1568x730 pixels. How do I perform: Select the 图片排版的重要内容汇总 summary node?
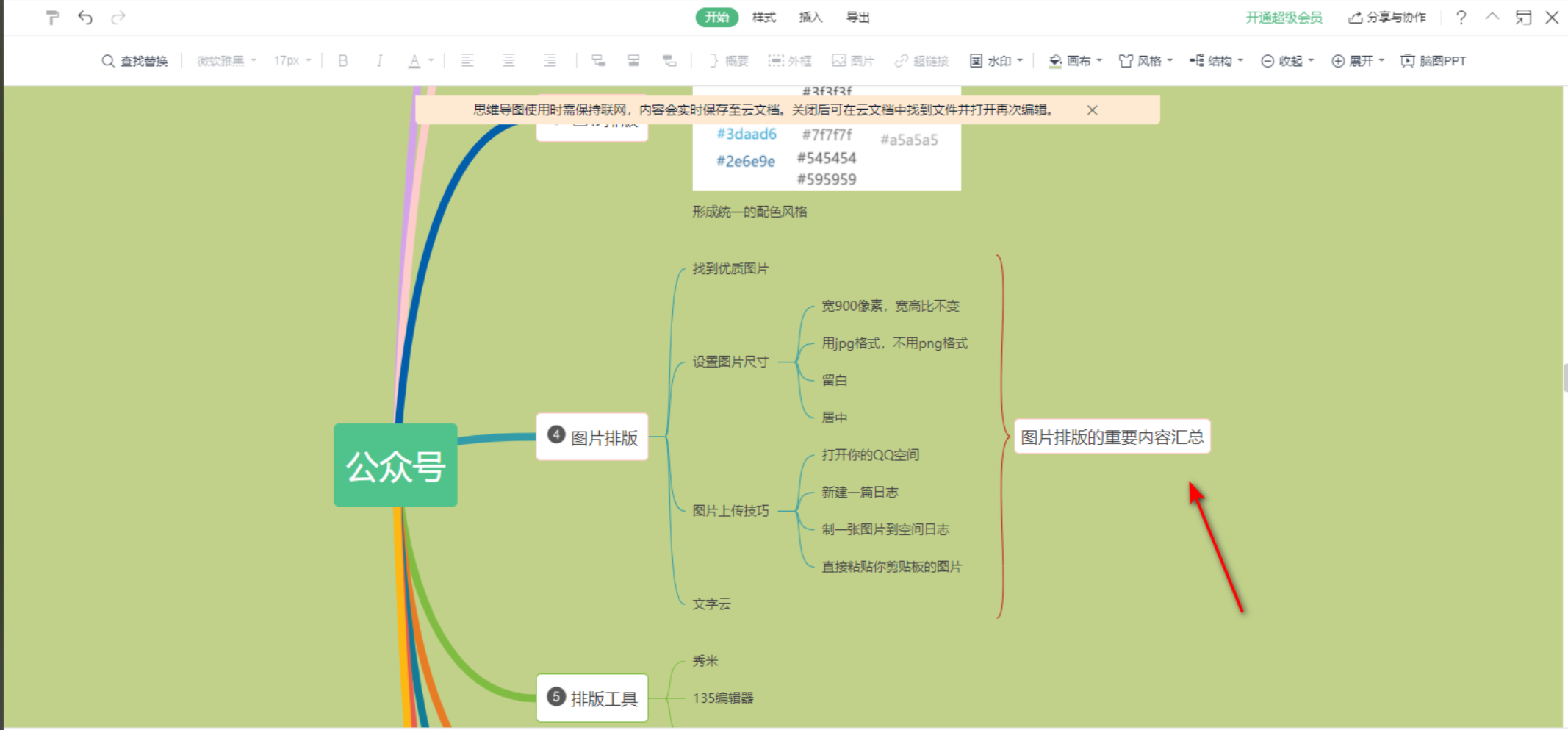1112,437
